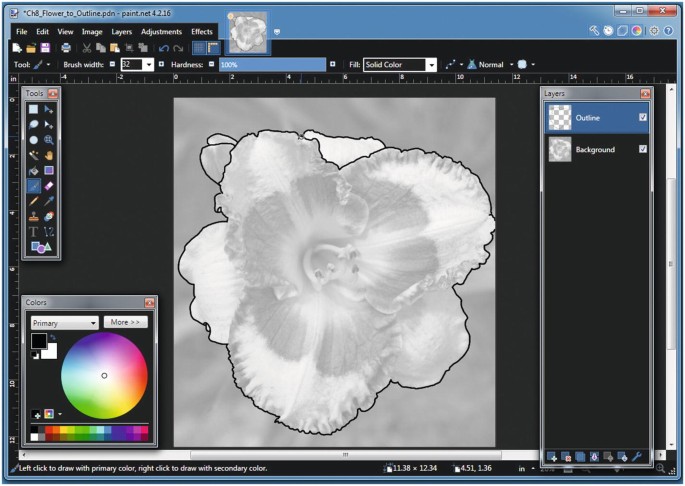Select the Rectangle Select tool

[x=33, y=109]
